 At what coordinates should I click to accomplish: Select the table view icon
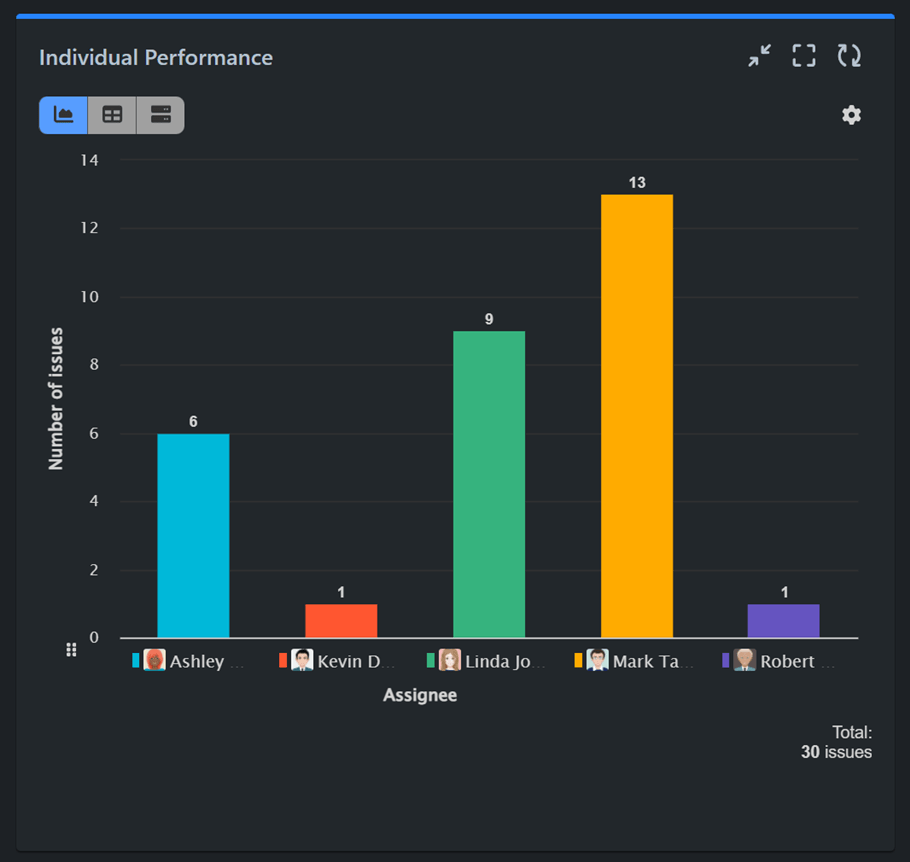[x=111, y=115]
